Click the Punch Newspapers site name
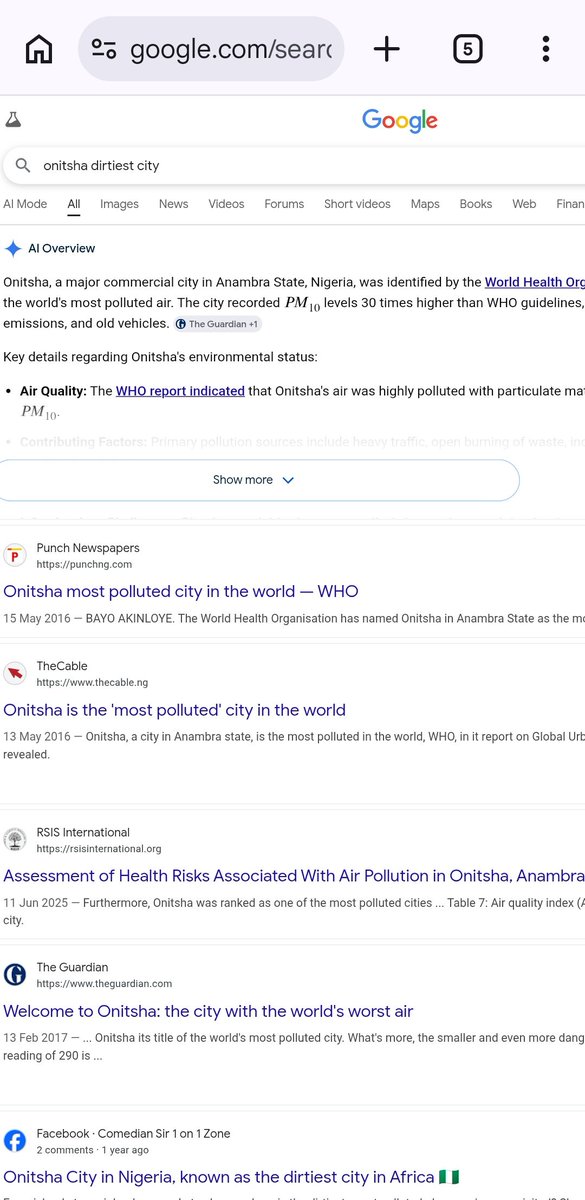Screen dimensions: 585x1200 [88, 548]
